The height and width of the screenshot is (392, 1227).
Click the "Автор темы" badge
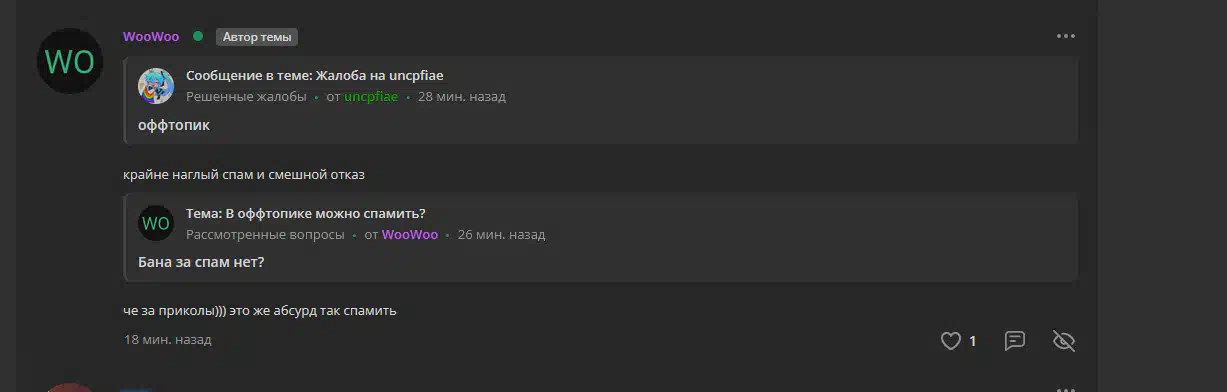click(257, 37)
